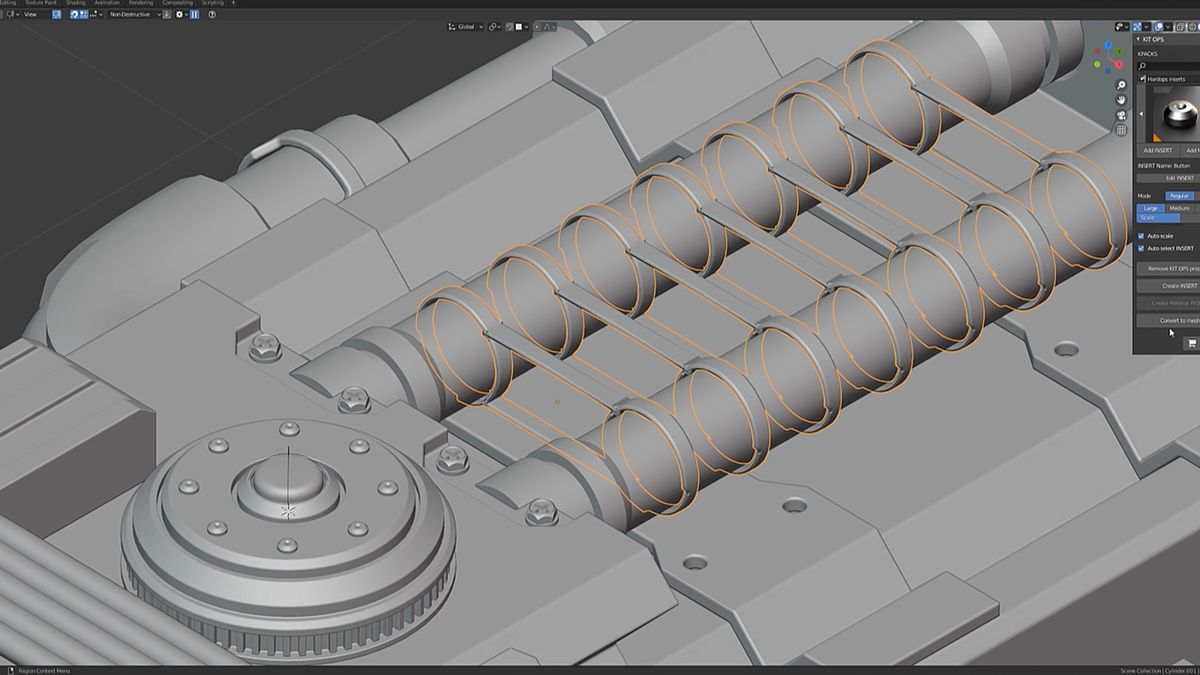The width and height of the screenshot is (1200, 675).
Task: Toggle Auto select INSERT off
Action: pos(1141,249)
